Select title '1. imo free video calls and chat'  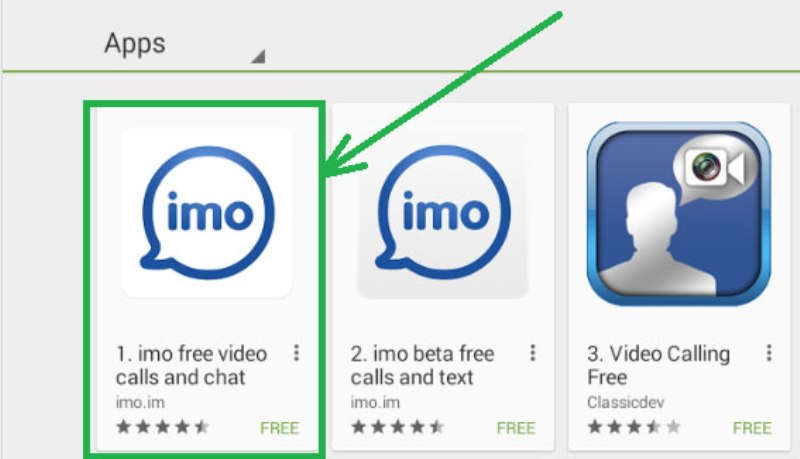(x=192, y=366)
